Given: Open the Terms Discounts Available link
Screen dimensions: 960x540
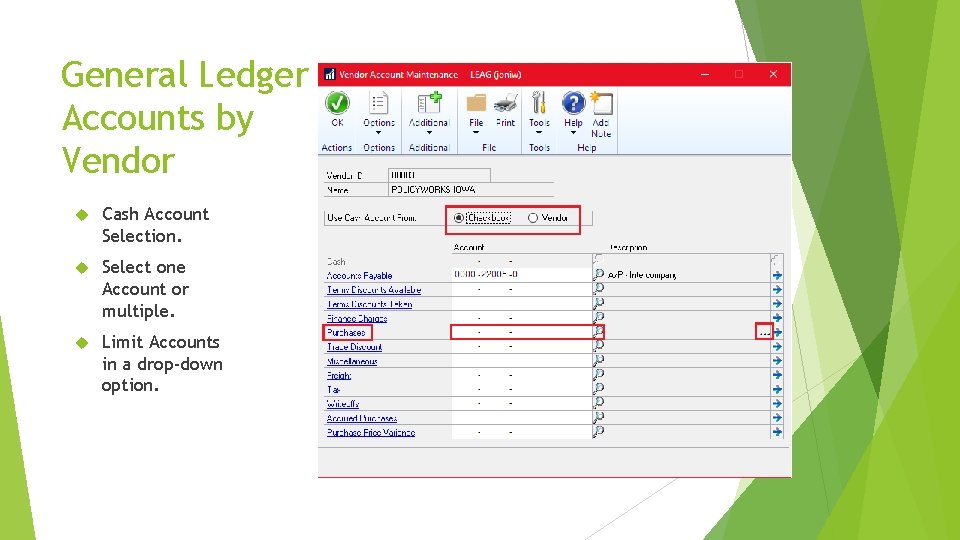Looking at the screenshot, I should pos(374,290).
